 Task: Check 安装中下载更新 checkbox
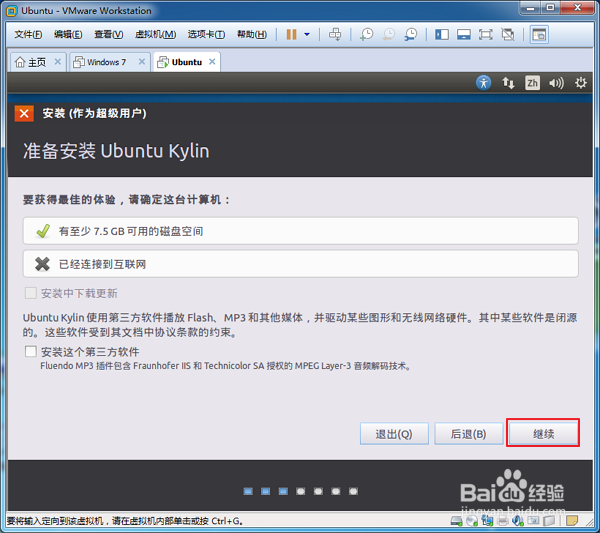coord(31,293)
